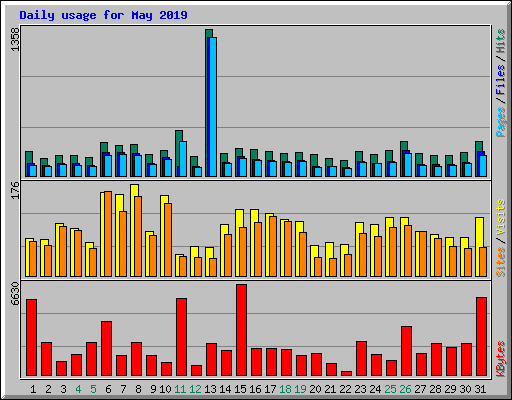Click the red KBytes bar for day 6
Image resolution: width=512 pixels, height=400 pixels.
107,349
